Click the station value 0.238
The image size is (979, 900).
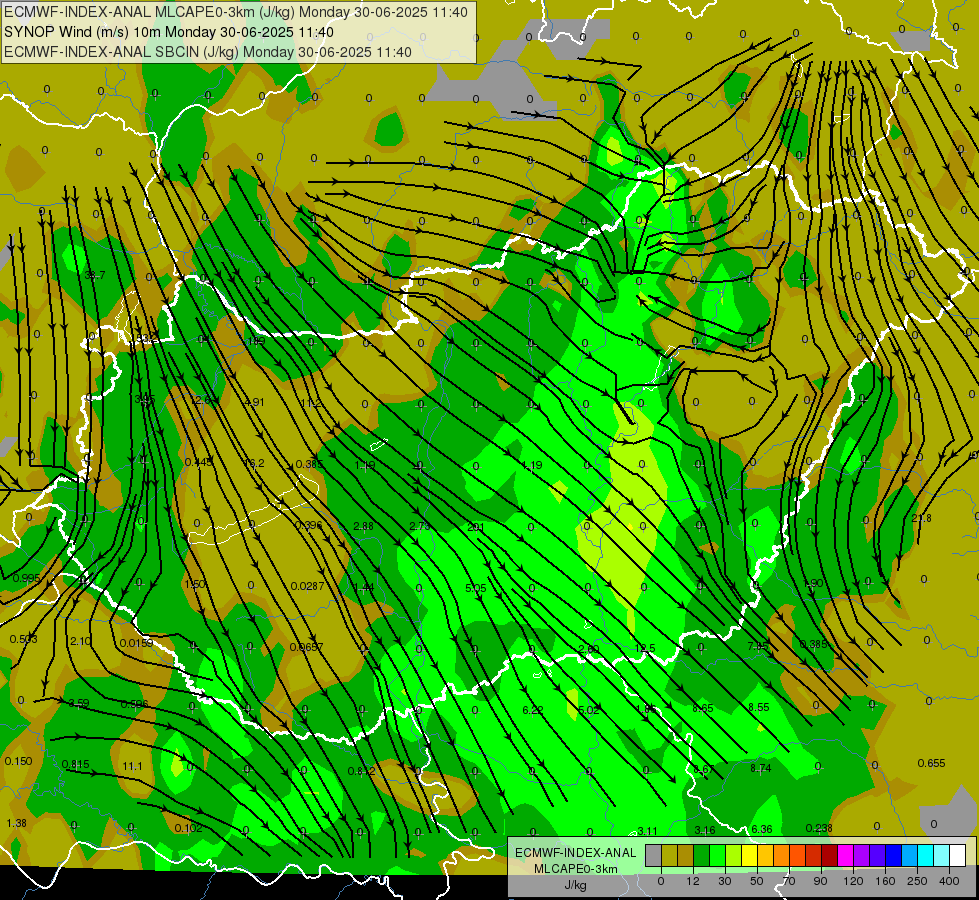pos(819,828)
